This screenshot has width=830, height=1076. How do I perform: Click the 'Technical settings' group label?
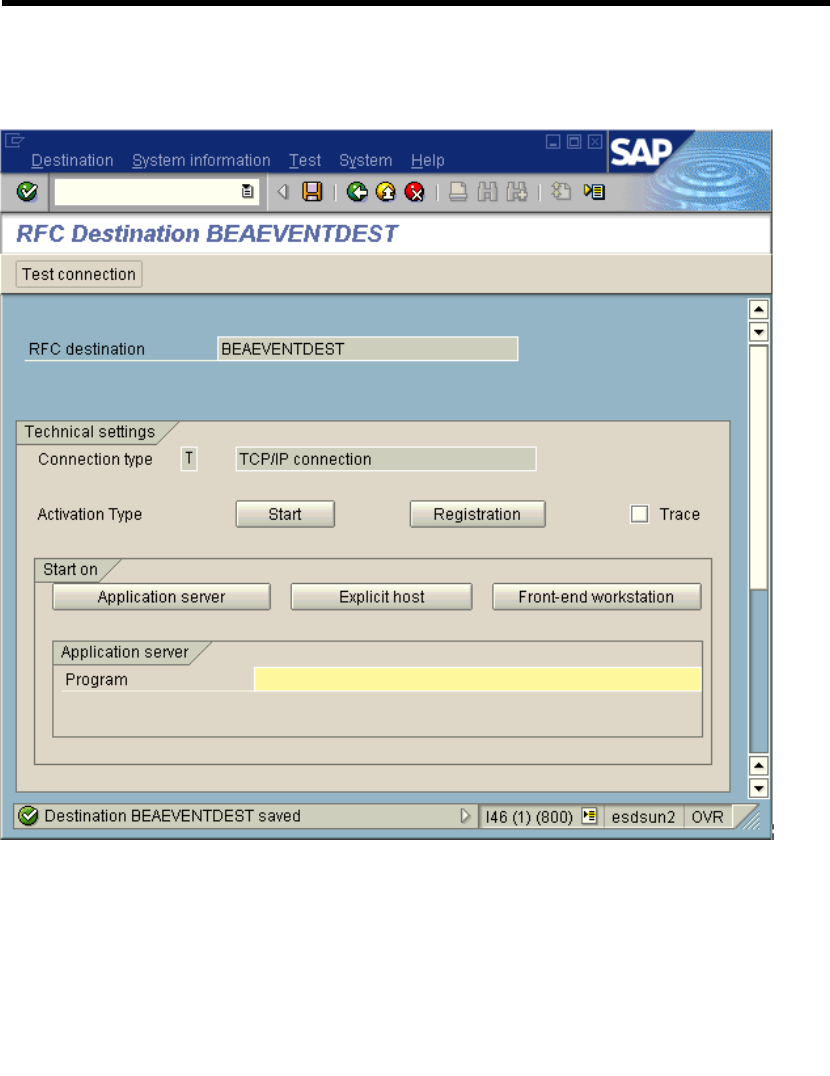(90, 432)
